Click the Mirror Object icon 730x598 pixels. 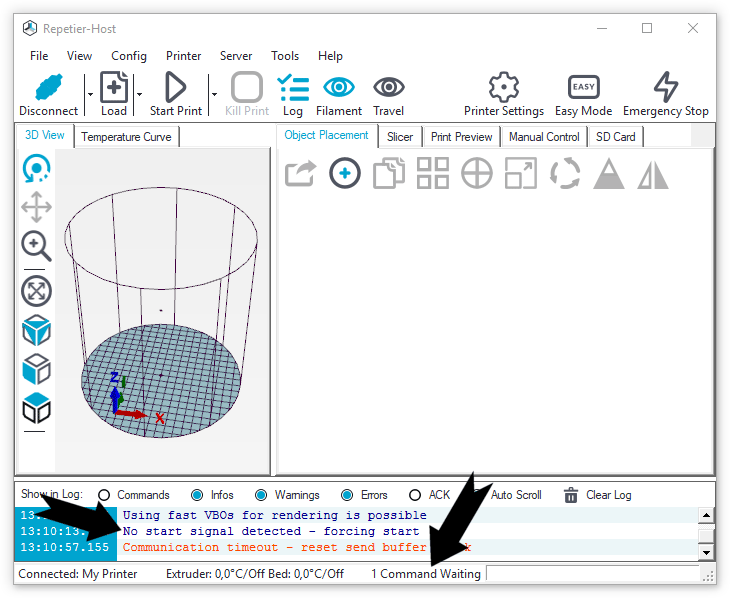pos(653,173)
